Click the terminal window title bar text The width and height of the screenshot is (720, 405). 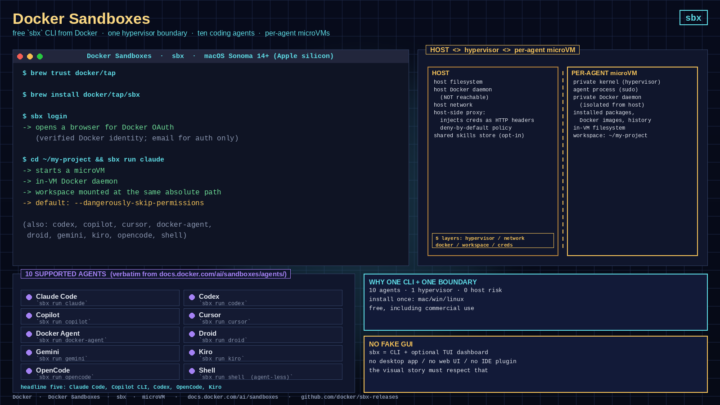click(210, 56)
